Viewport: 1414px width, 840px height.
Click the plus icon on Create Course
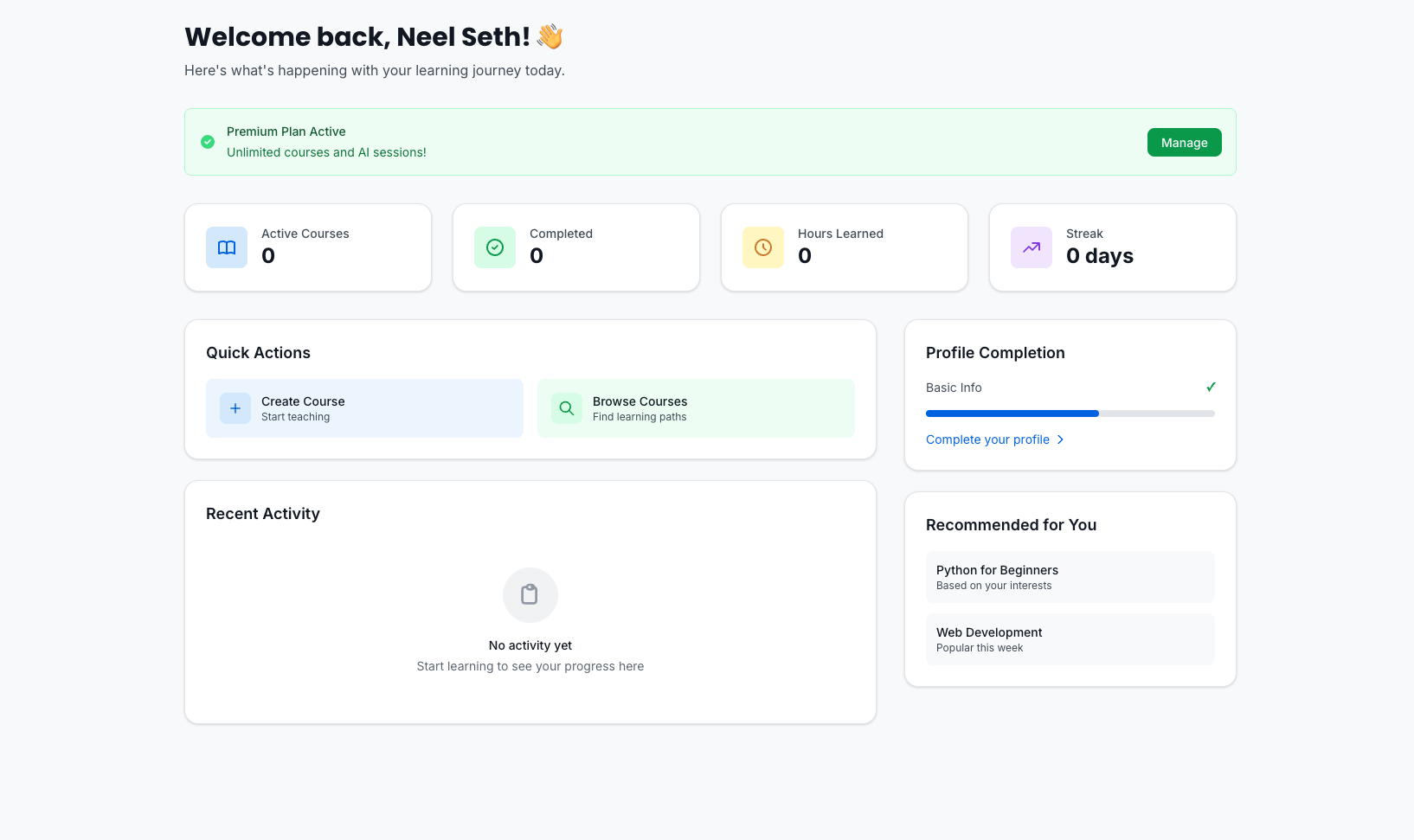click(x=235, y=408)
